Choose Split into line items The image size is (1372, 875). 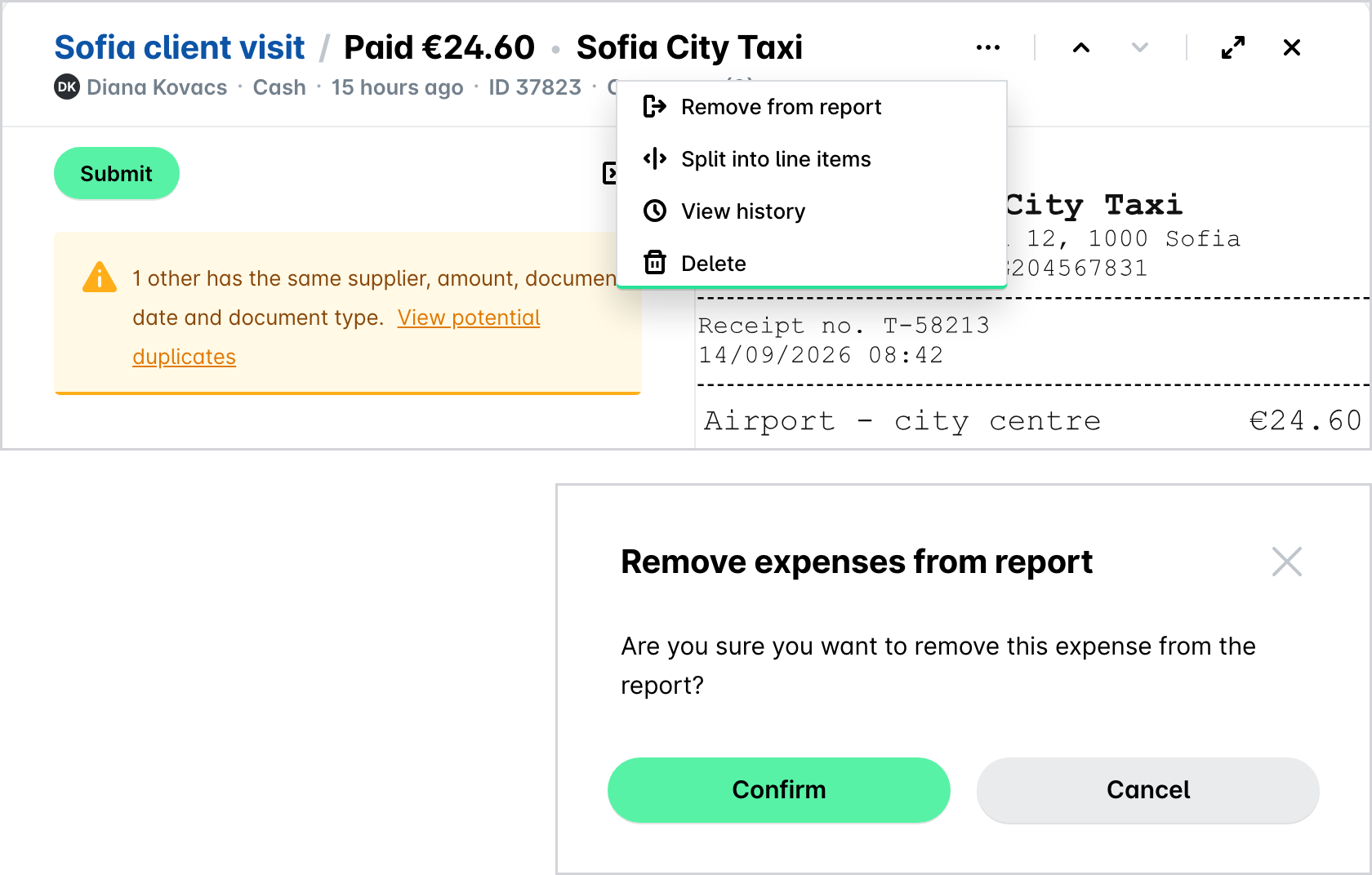pyautogui.click(x=812, y=159)
